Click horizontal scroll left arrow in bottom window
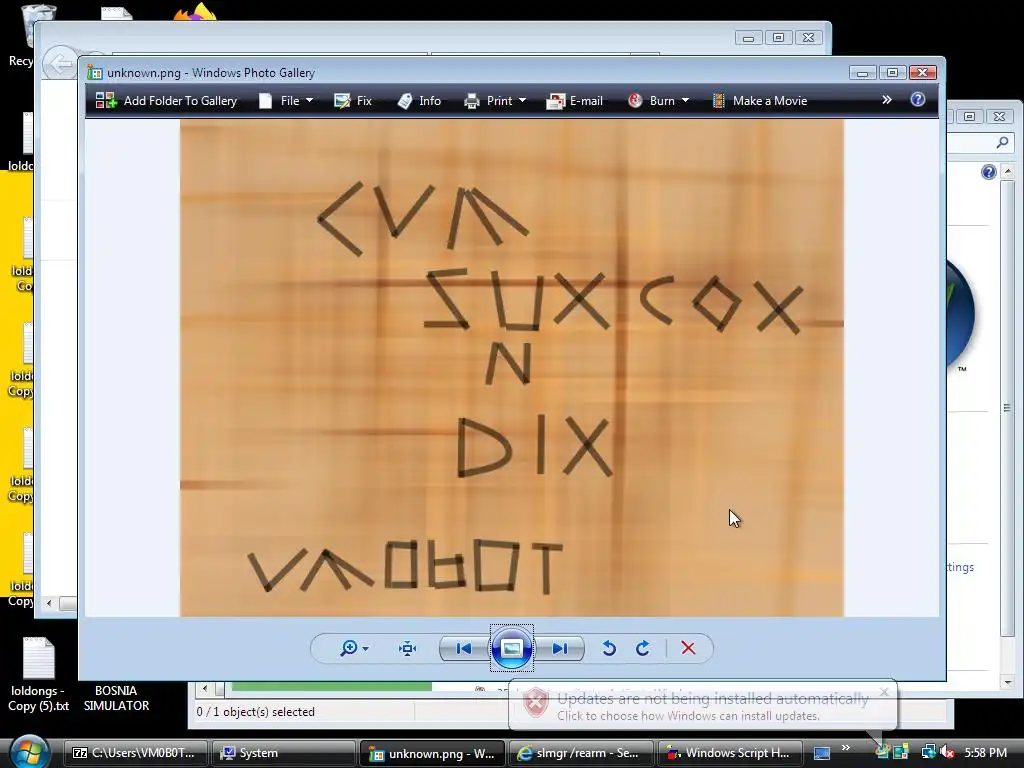 (205, 688)
